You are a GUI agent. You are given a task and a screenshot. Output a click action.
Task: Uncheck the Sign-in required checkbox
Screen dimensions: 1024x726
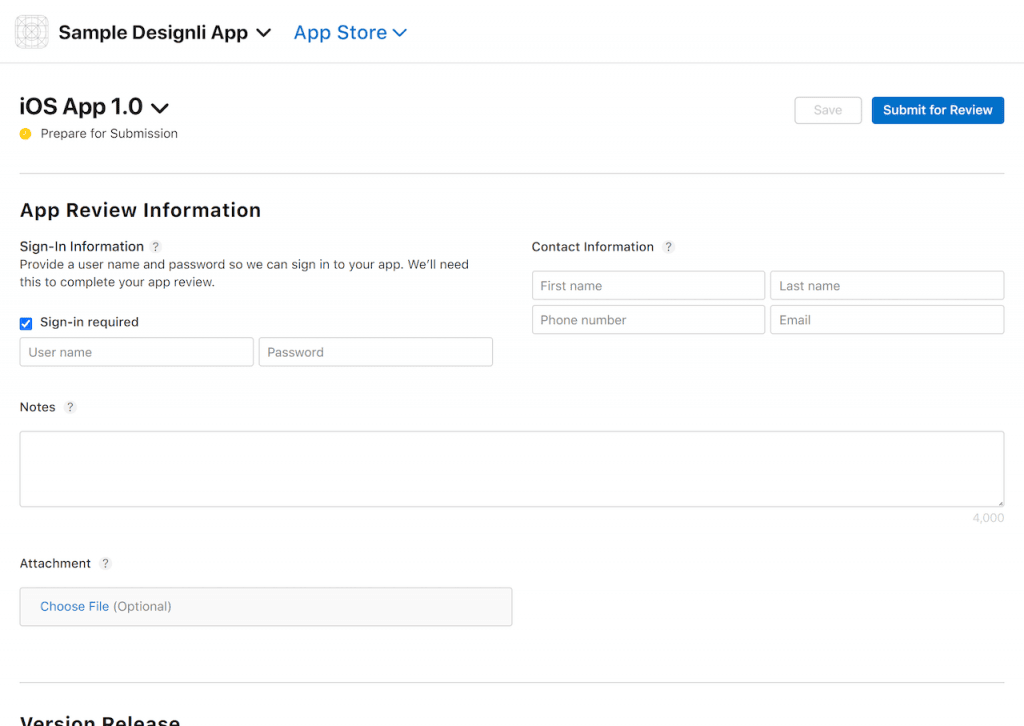click(26, 323)
